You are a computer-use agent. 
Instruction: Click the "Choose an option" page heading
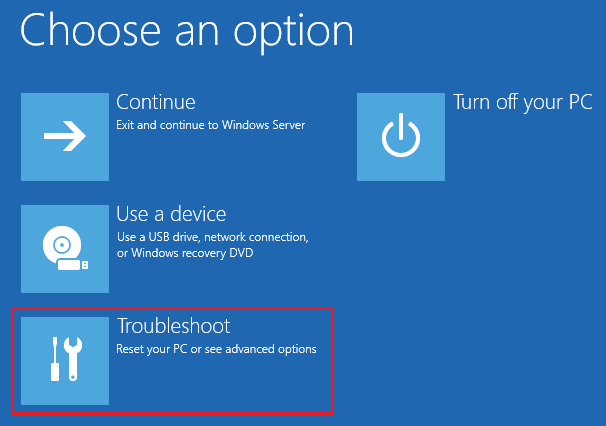[x=187, y=32]
